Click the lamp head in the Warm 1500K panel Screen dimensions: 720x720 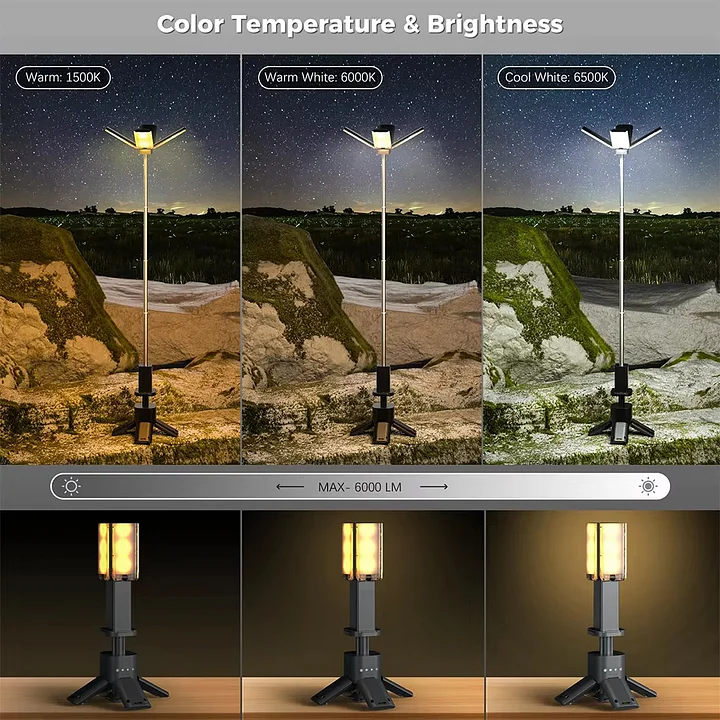144,138
